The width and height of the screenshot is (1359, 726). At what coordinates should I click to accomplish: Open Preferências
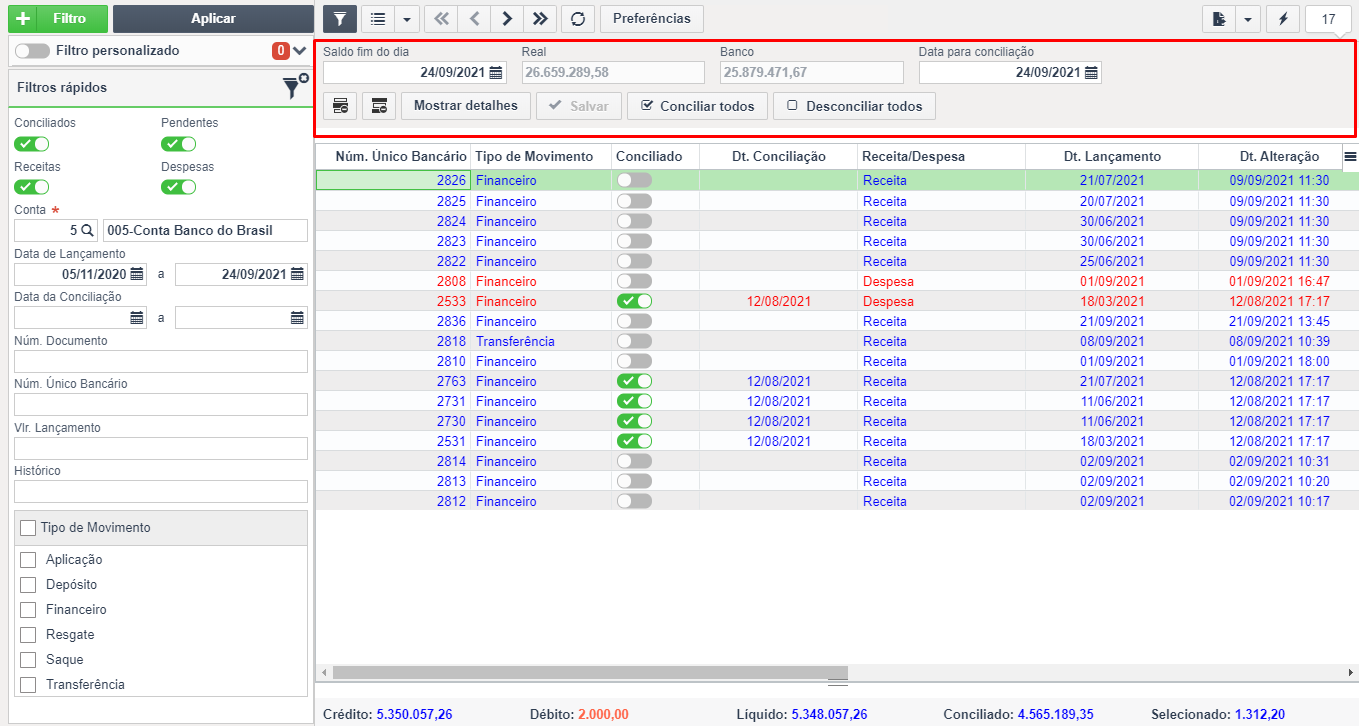click(x=652, y=18)
